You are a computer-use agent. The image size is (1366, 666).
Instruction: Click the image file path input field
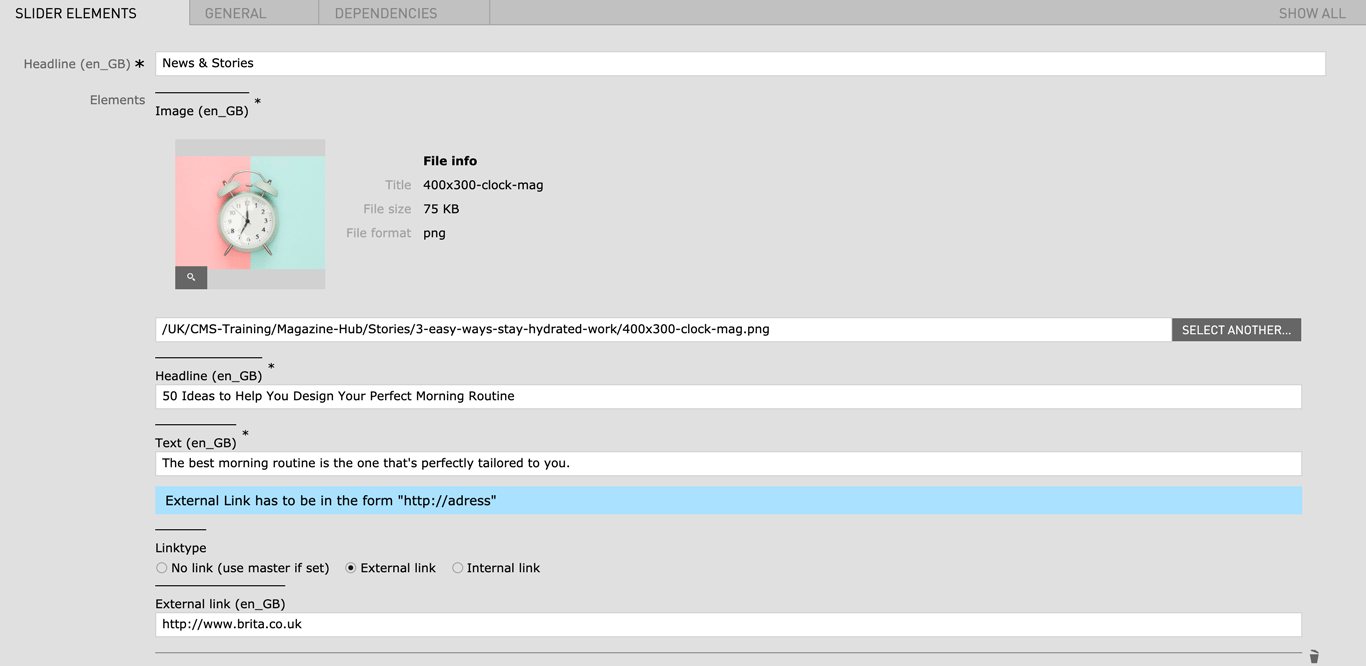663,329
